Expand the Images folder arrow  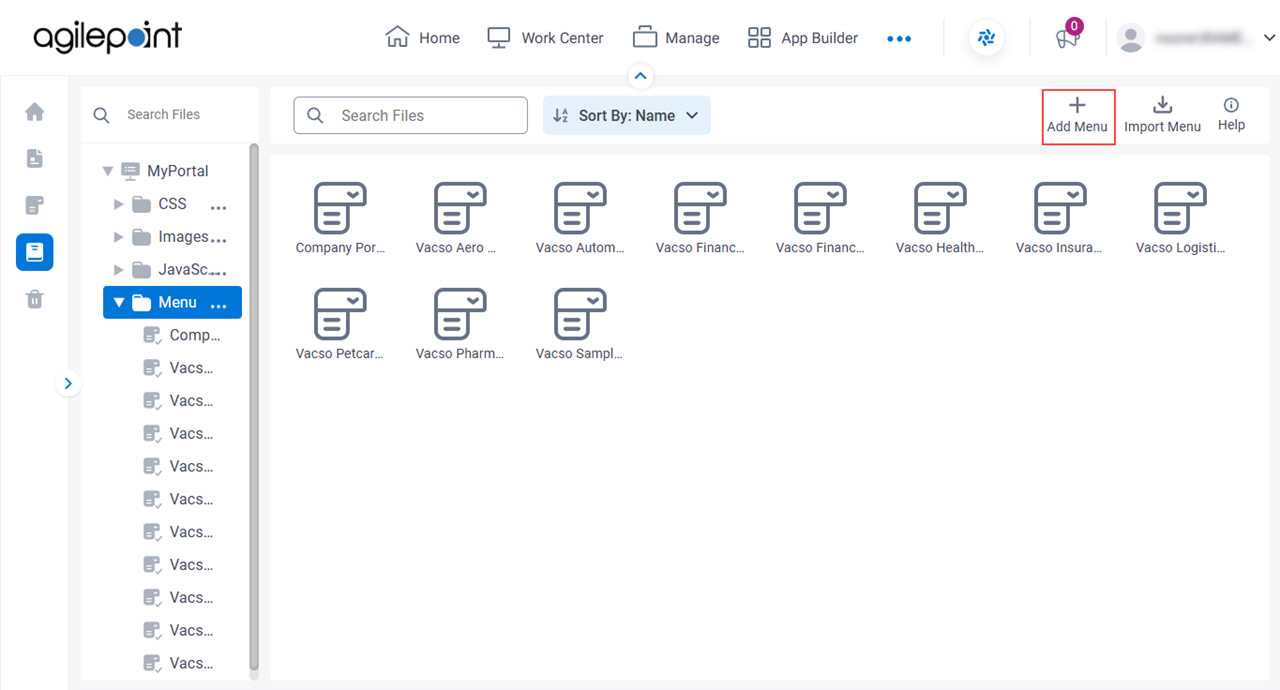point(119,237)
